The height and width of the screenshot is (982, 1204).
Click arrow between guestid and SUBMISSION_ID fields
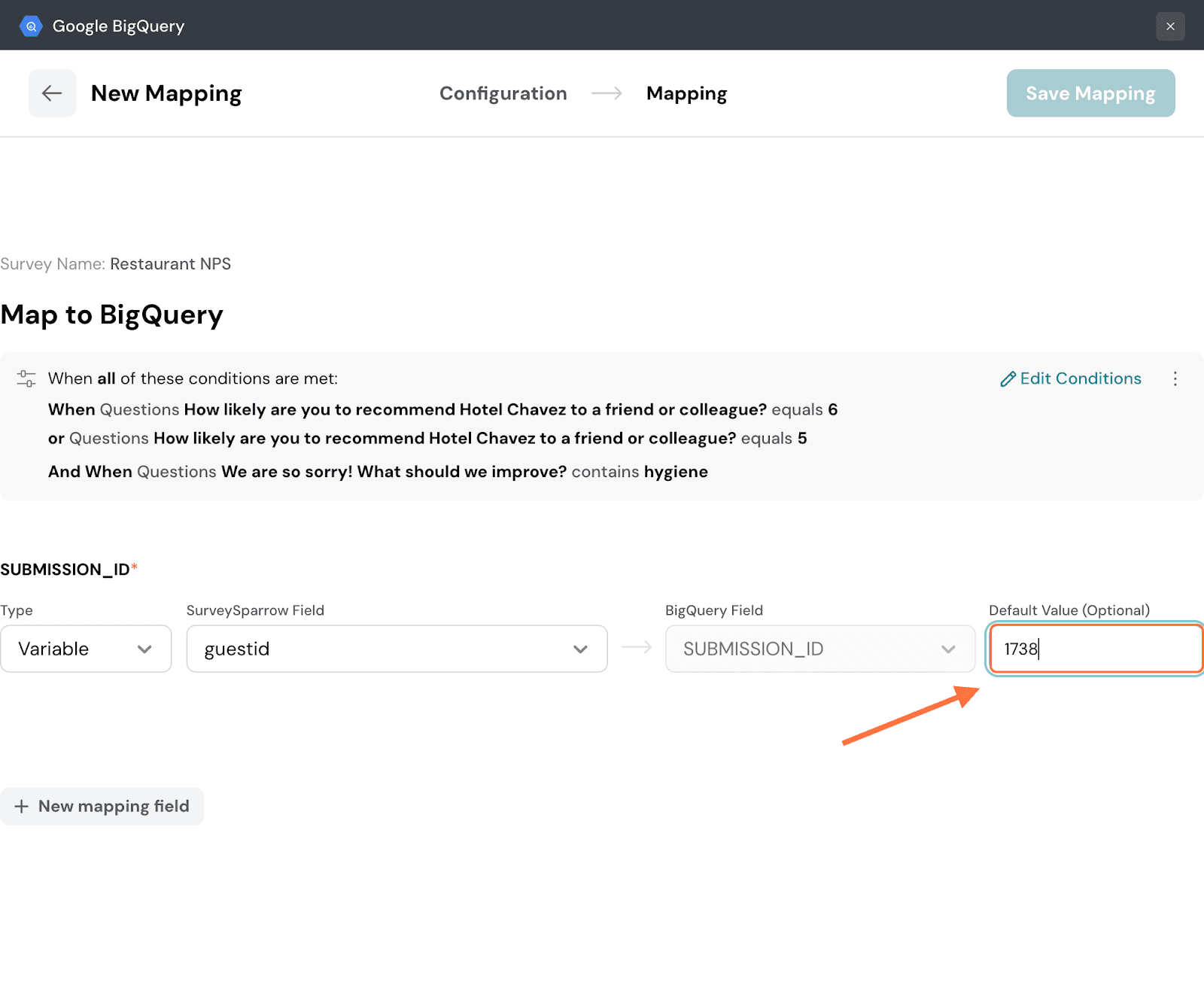coord(637,648)
